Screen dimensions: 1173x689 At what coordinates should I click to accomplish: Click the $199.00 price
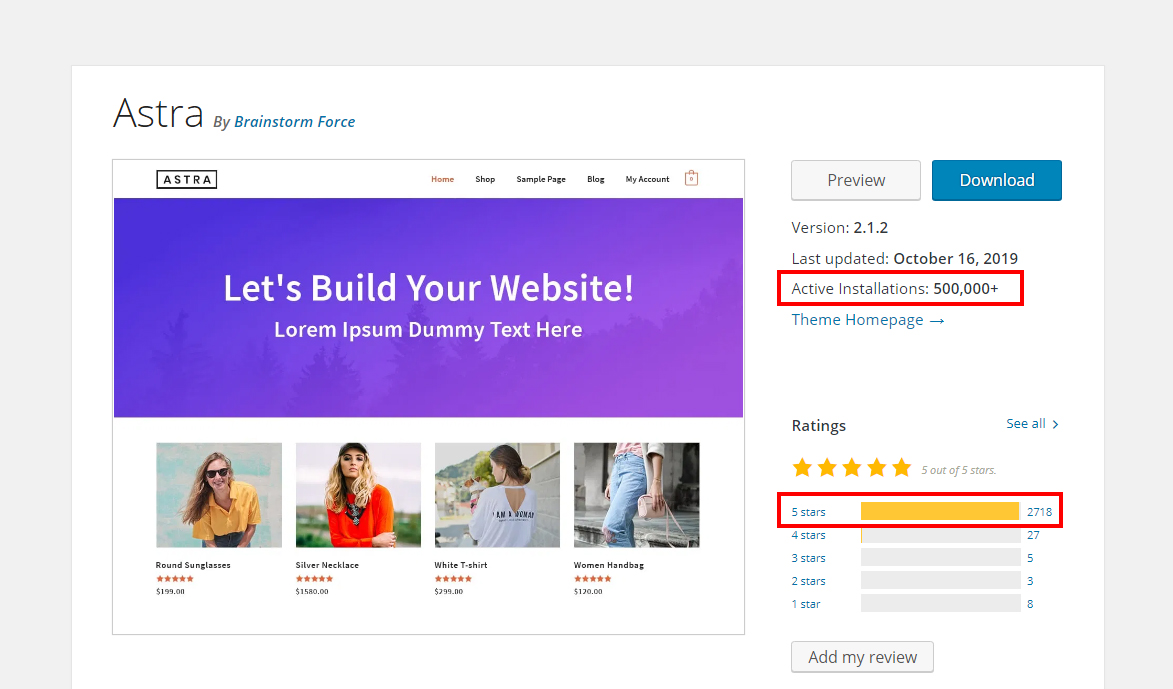click(x=171, y=592)
